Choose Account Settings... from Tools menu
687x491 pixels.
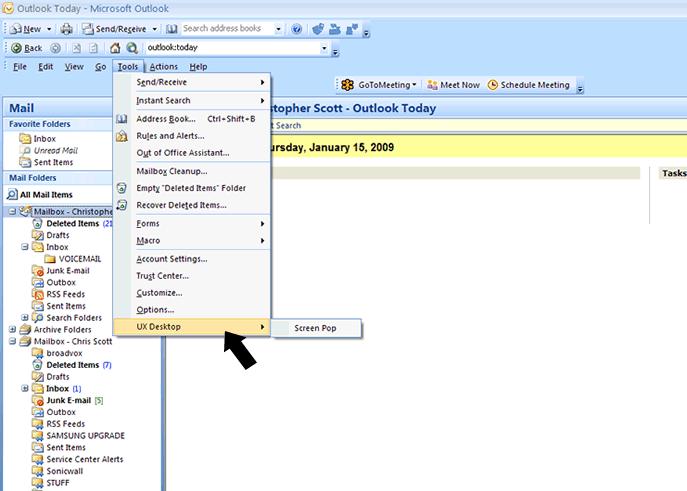(x=192, y=259)
